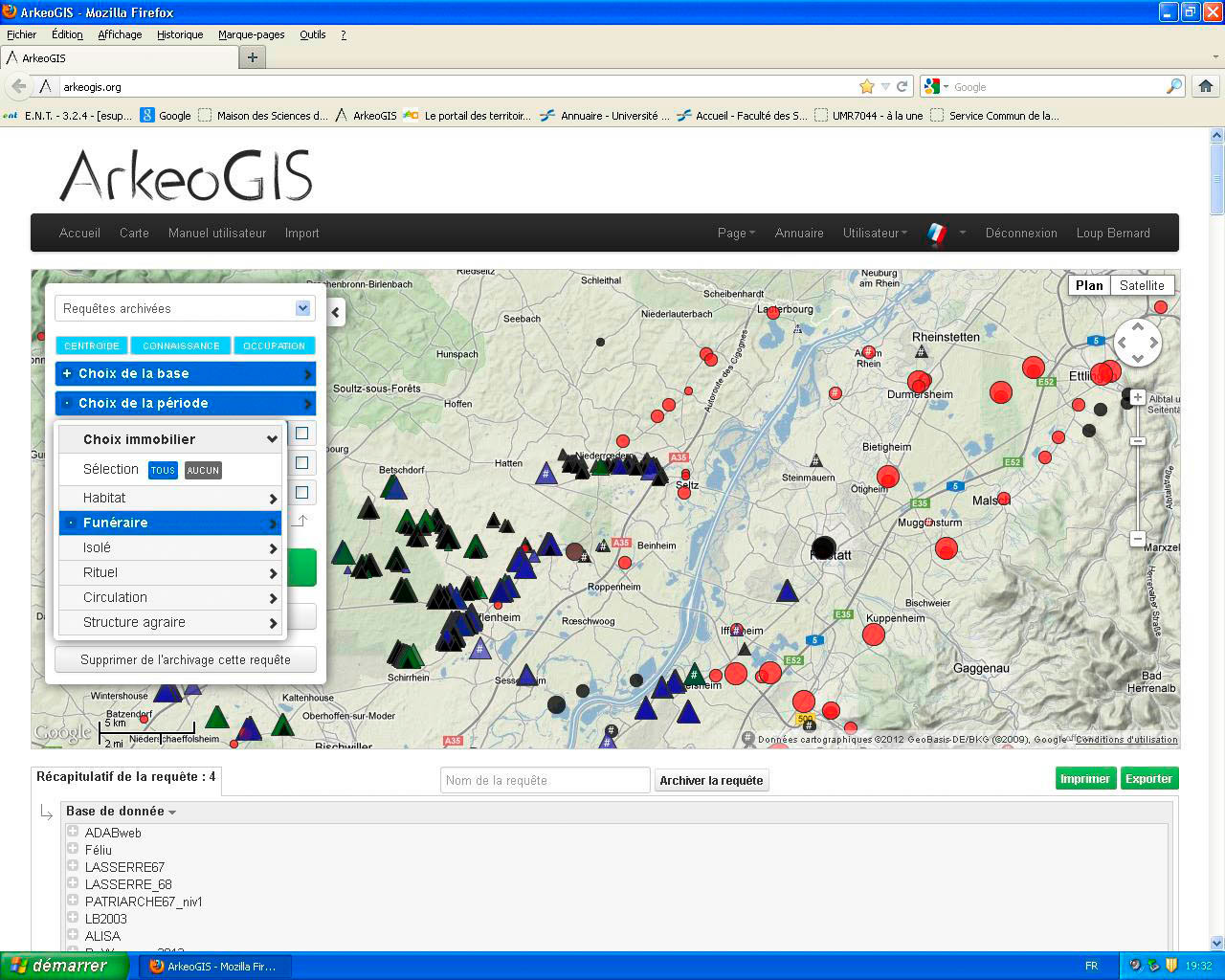Open the Annuaire - Université bookmark
This screenshot has height=980, width=1225.
pos(605,115)
